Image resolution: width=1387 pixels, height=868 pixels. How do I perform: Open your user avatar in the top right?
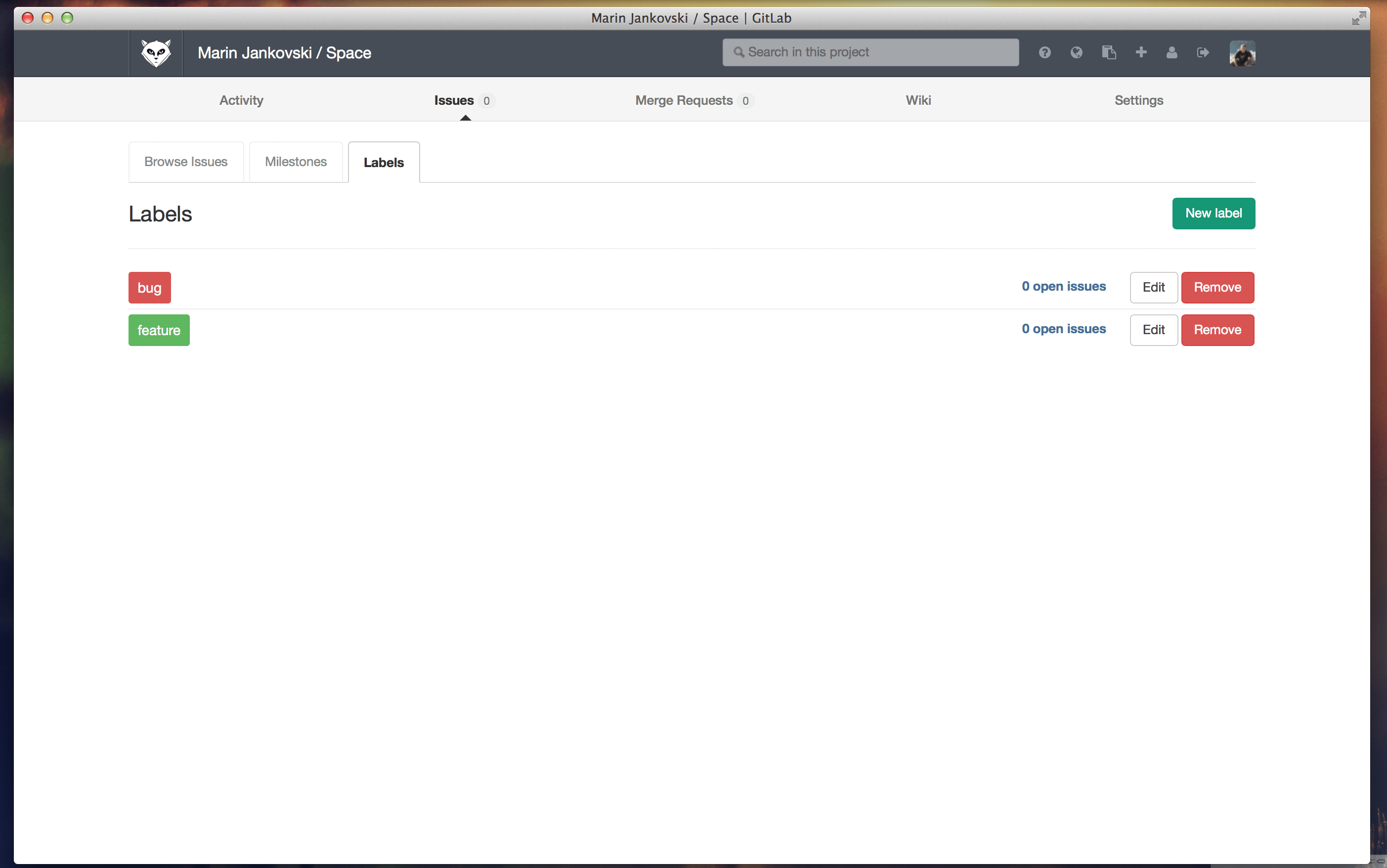click(x=1242, y=53)
